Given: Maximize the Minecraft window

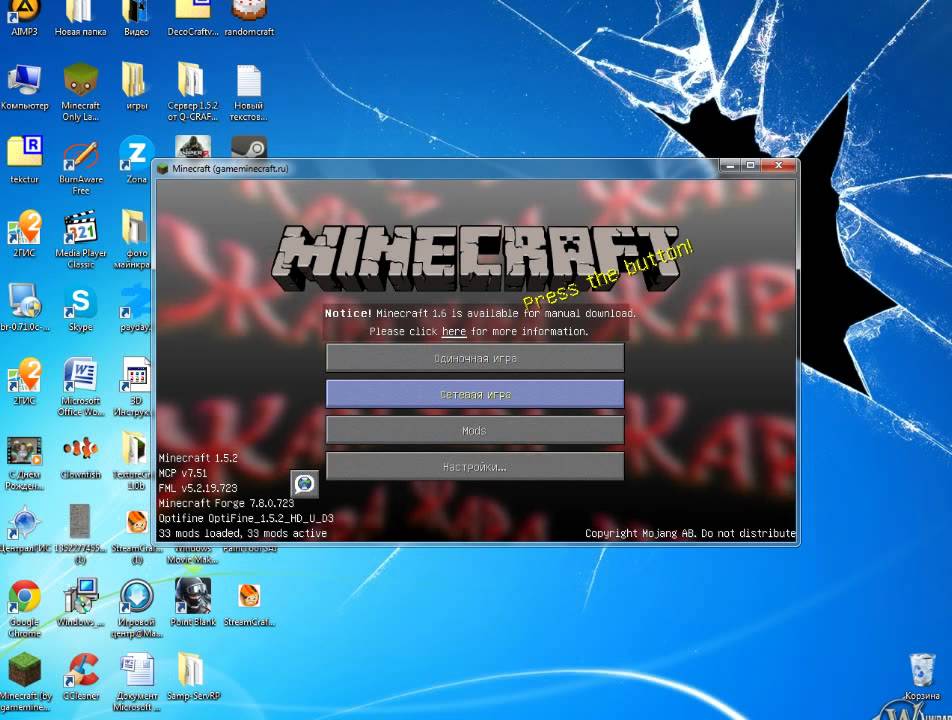Looking at the screenshot, I should 750,165.
